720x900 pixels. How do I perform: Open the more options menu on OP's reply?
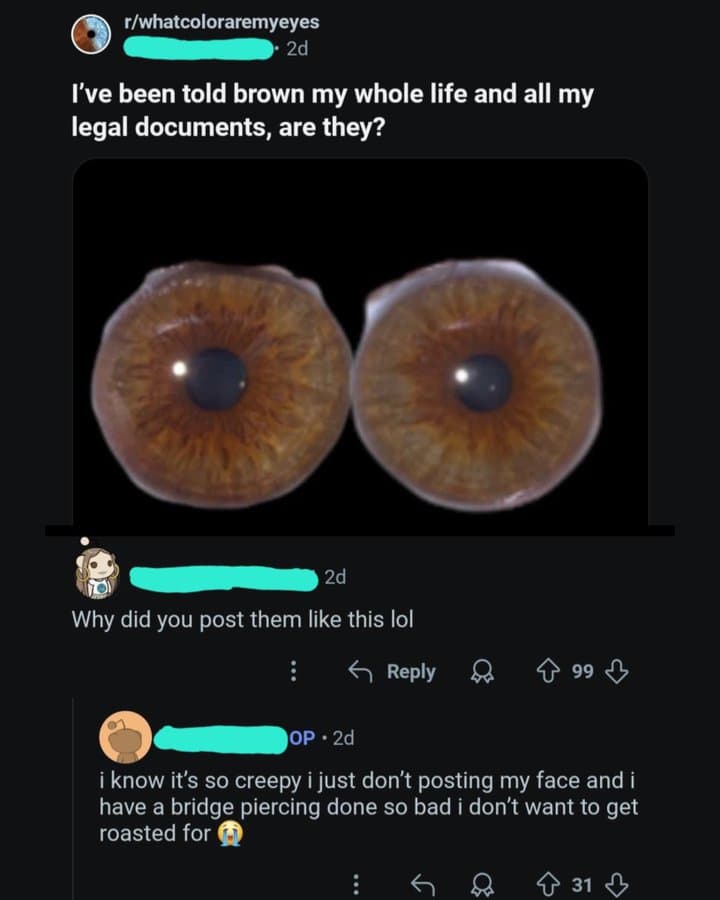pyautogui.click(x=356, y=885)
